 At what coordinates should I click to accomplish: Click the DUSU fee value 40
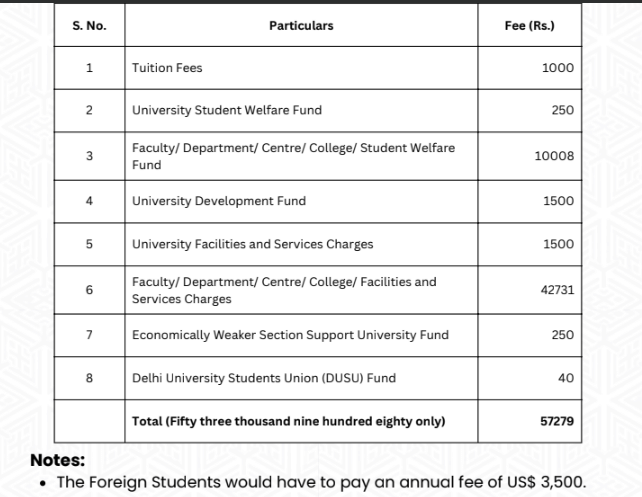[x=566, y=378]
